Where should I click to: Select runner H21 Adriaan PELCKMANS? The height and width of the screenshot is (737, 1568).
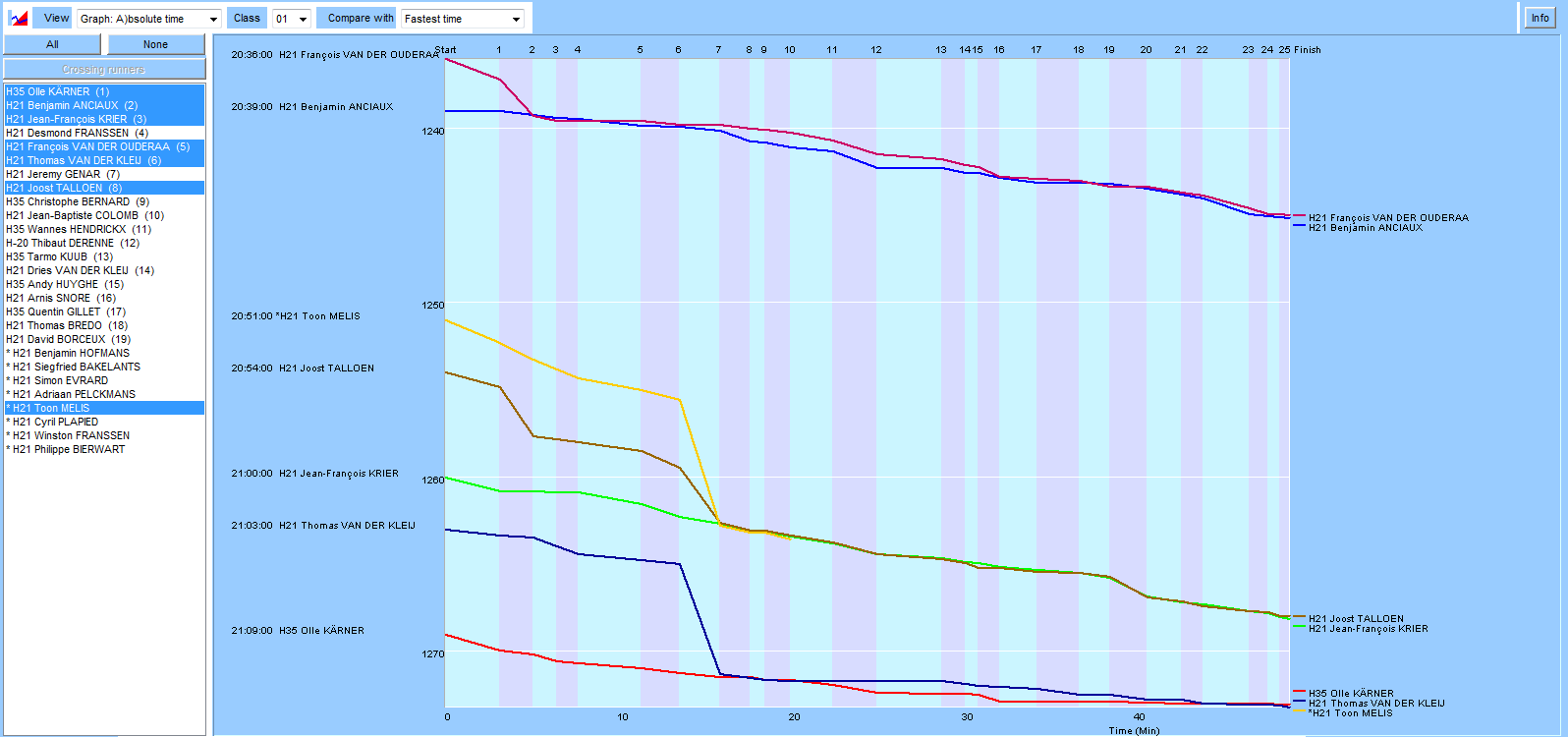click(x=104, y=394)
